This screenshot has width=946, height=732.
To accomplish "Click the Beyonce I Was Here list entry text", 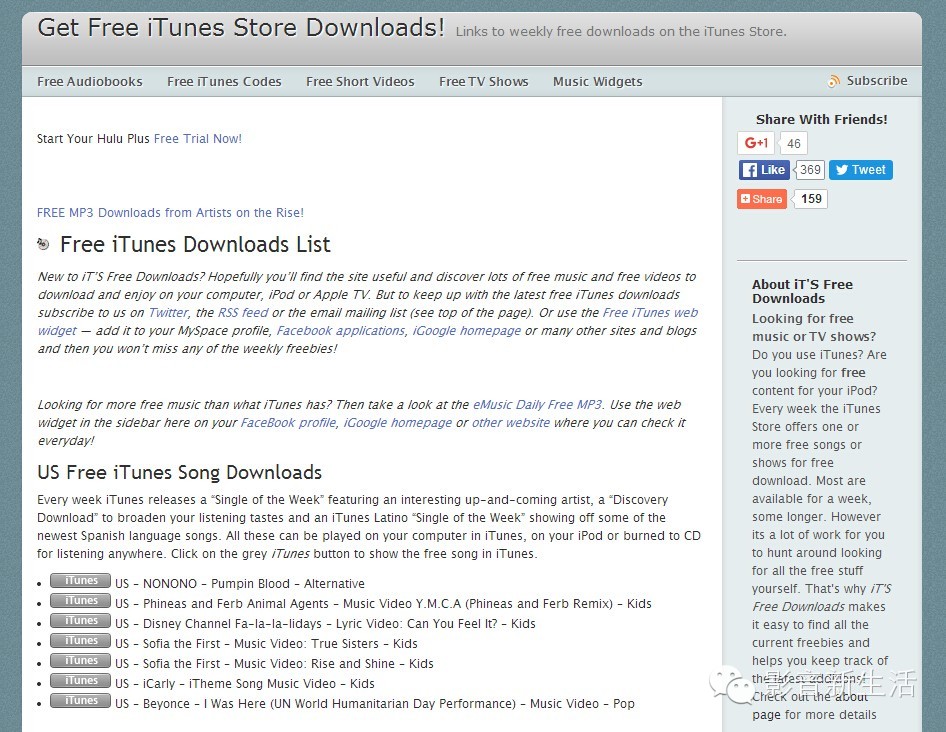I will (375, 704).
